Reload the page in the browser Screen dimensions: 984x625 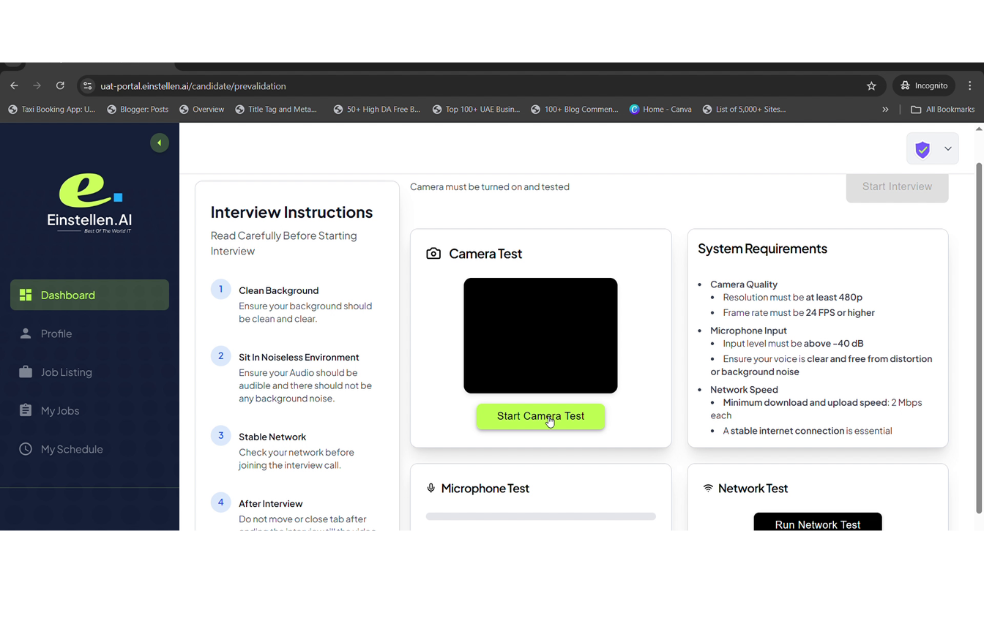[60, 86]
